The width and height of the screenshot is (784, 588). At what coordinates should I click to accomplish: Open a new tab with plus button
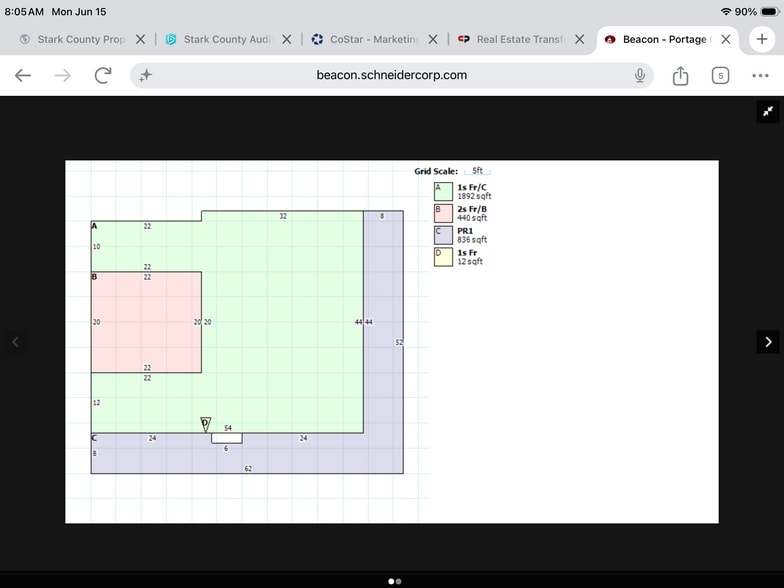point(762,39)
